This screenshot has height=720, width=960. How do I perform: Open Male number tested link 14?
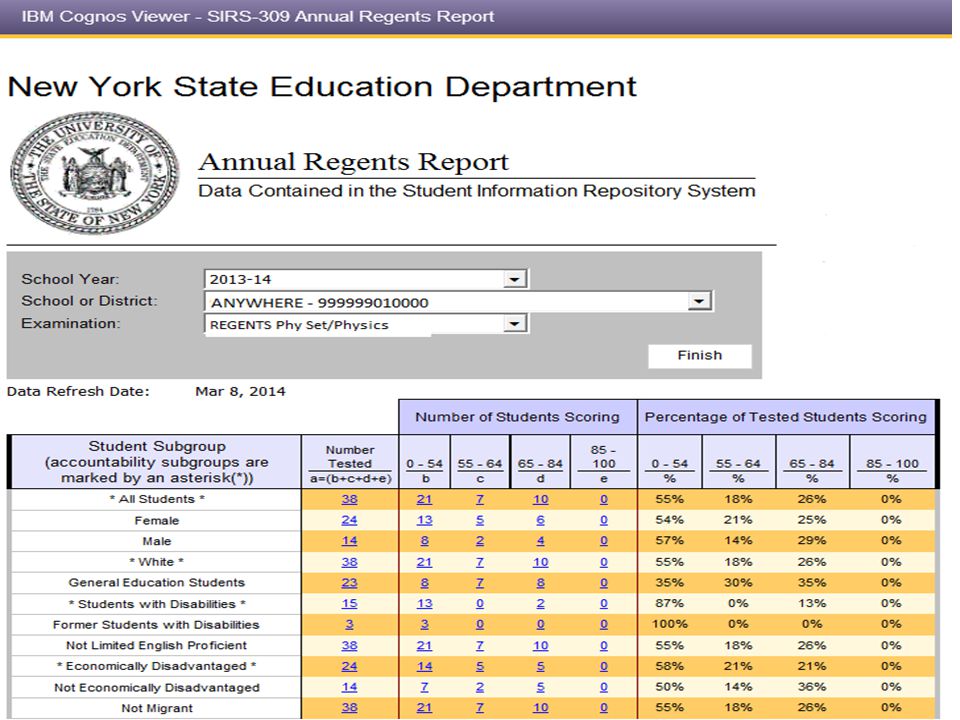(350, 541)
